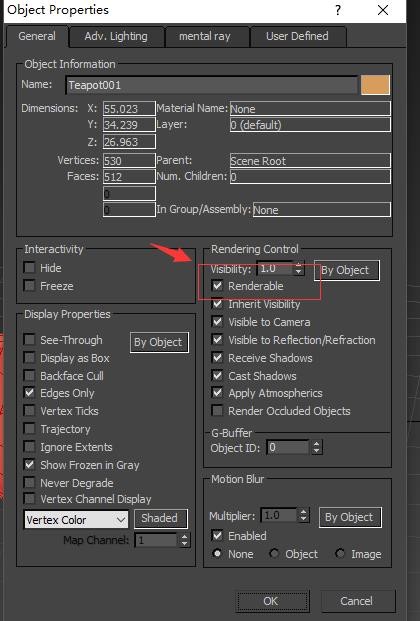Click By Object in Rendering Control
Screen dimensions: 420x621
(x=346, y=270)
